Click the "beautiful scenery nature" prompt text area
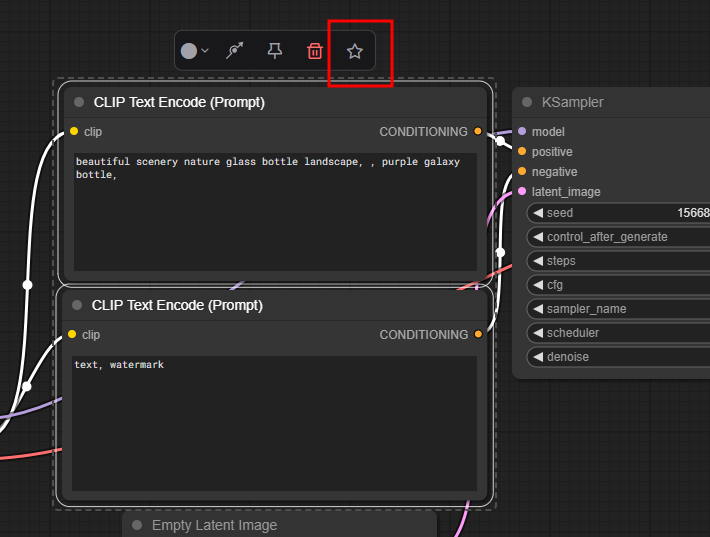710x537 pixels. coord(274,212)
